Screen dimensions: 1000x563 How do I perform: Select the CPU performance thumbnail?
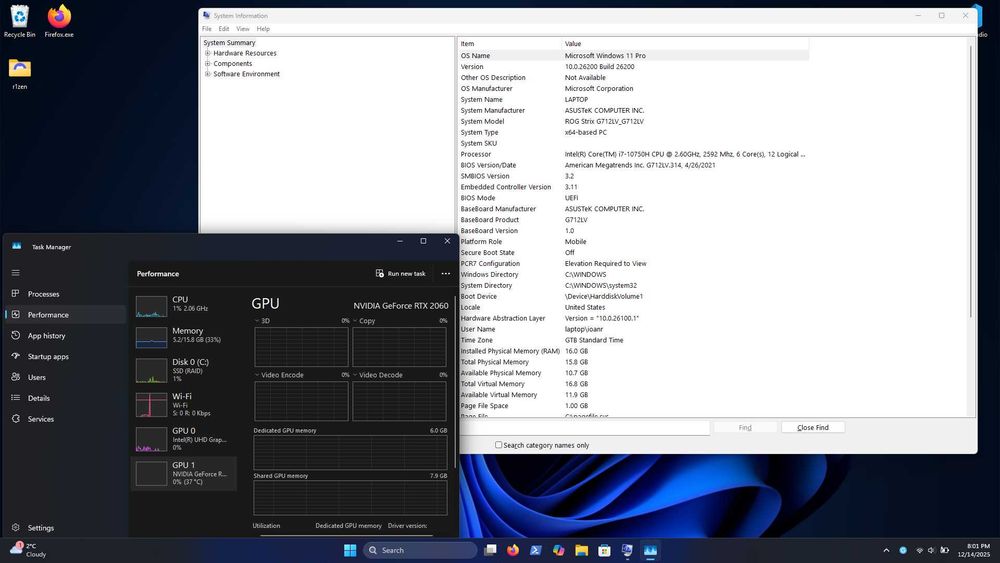click(185, 304)
